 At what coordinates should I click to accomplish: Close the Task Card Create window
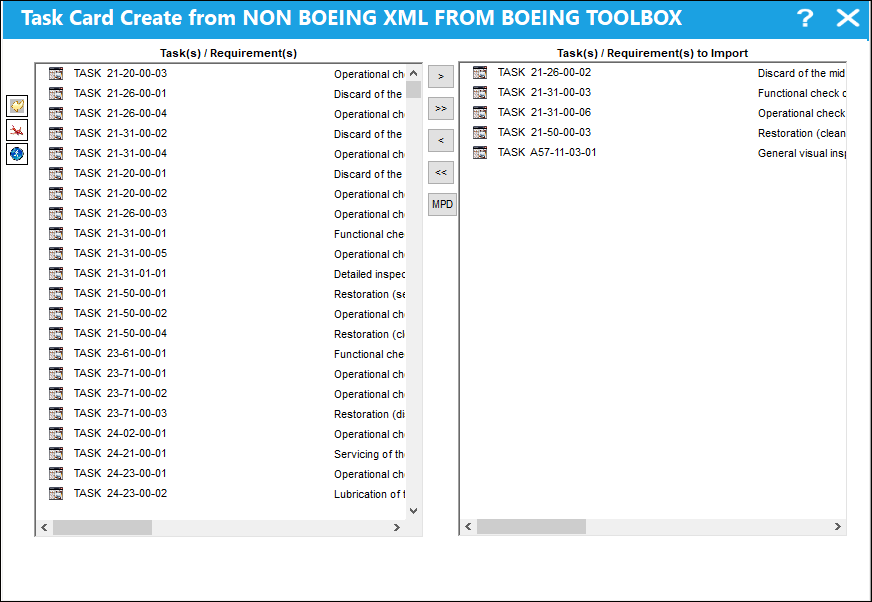pos(848,18)
